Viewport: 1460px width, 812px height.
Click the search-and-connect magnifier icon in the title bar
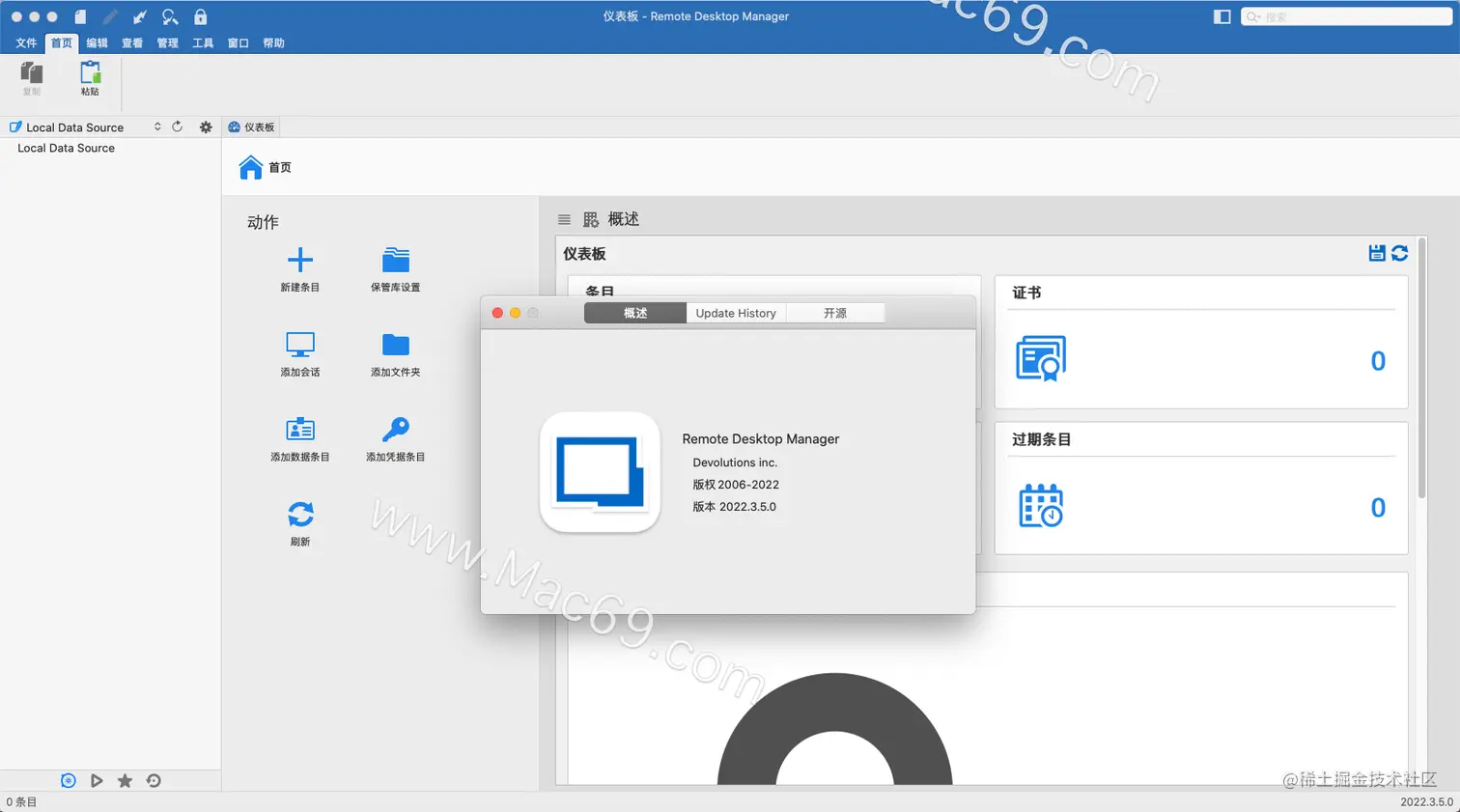pyautogui.click(x=170, y=16)
